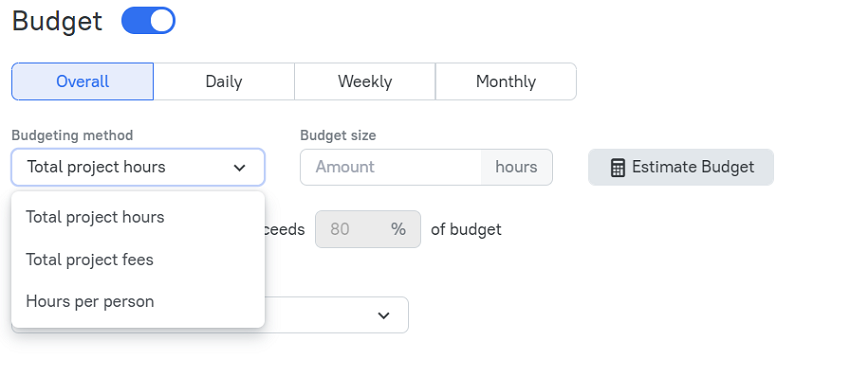Focus the Budget size Amount field
Screen dimensions: 850x374
(391, 167)
